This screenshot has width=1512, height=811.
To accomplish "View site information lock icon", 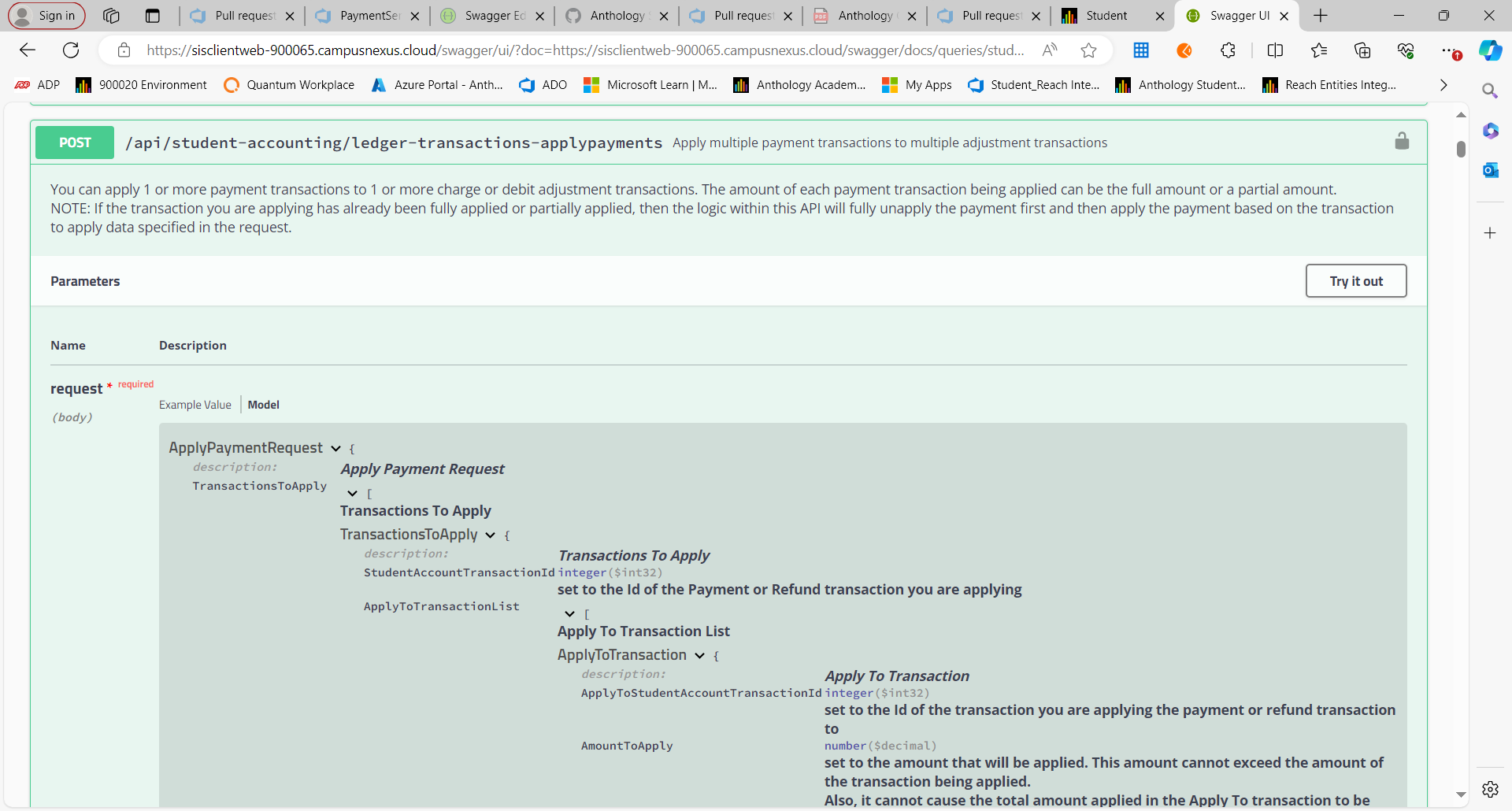I will [124, 50].
